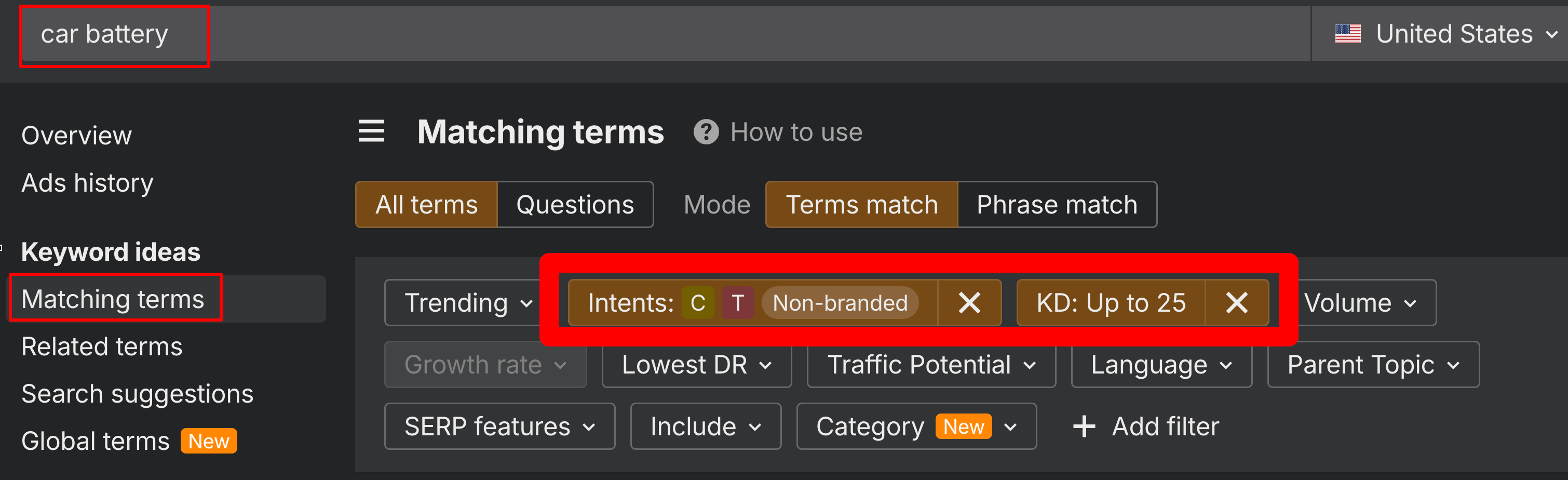Switch to Questions view
Image resolution: width=1568 pixels, height=480 pixels.
pyautogui.click(x=575, y=205)
